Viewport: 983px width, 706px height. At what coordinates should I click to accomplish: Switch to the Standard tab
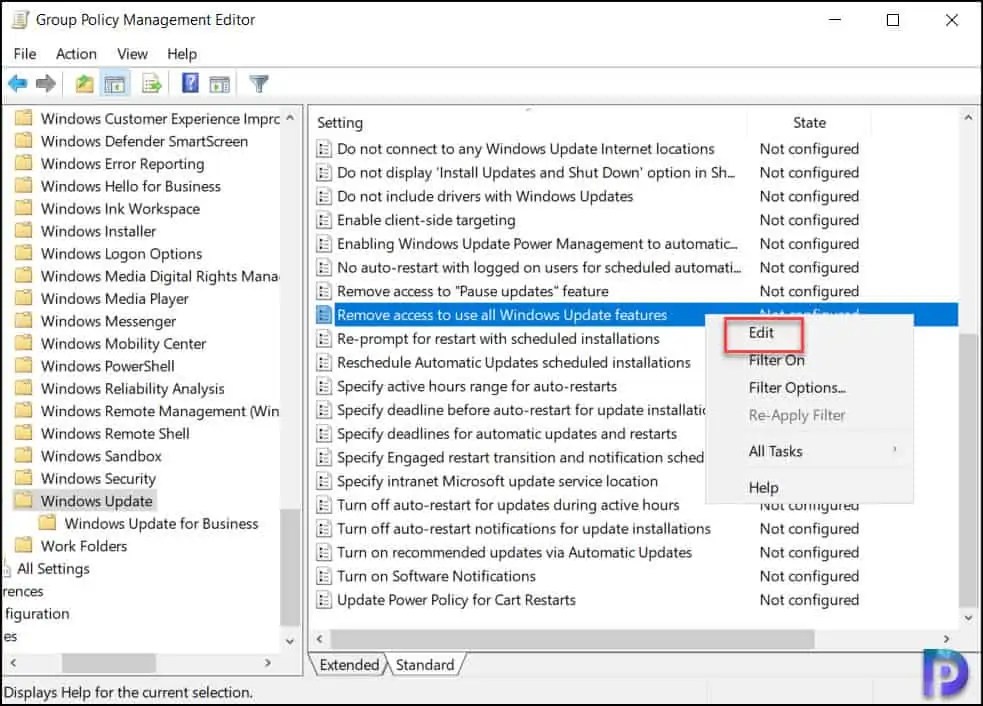(426, 664)
